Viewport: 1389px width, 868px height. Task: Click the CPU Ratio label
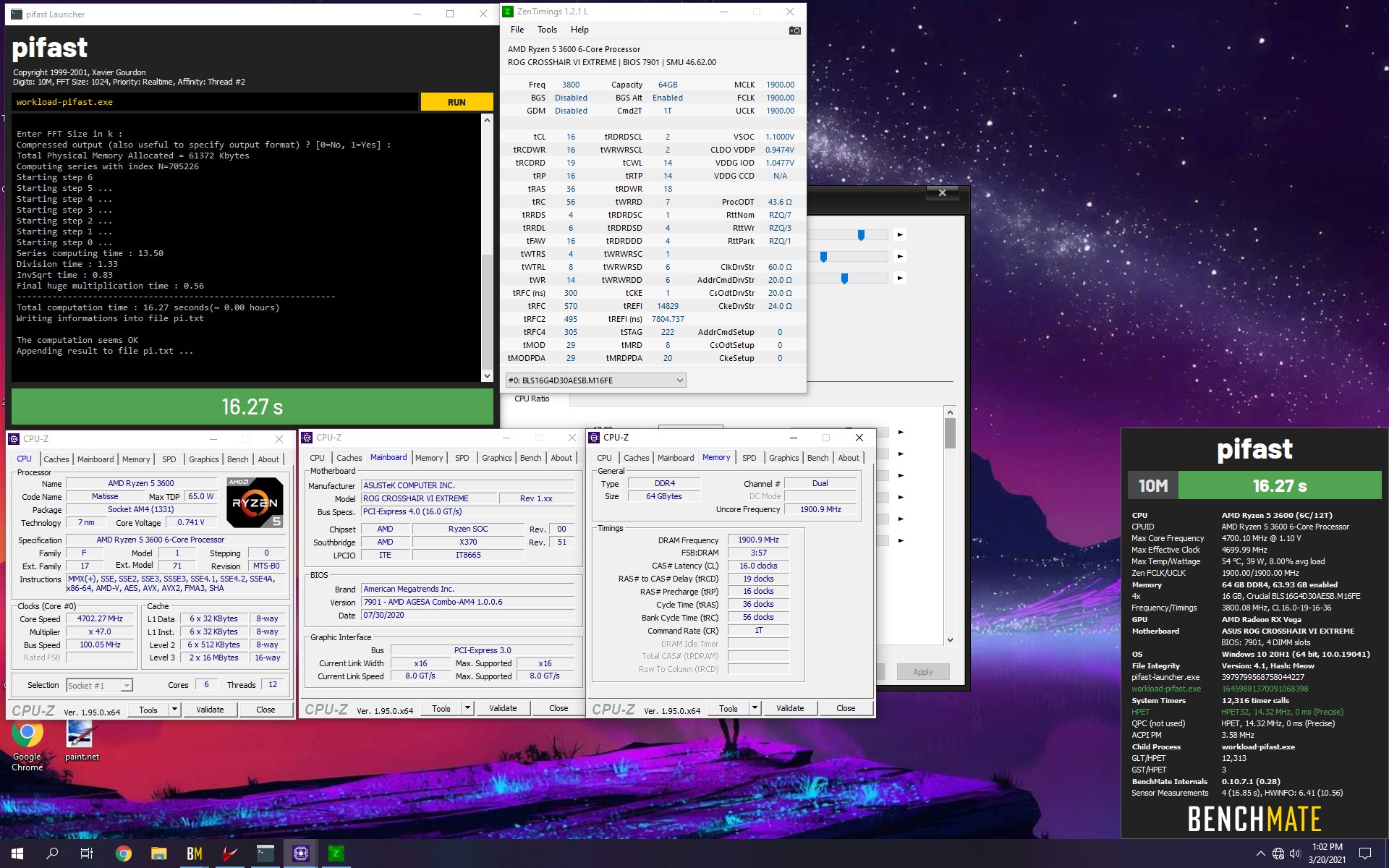click(532, 399)
